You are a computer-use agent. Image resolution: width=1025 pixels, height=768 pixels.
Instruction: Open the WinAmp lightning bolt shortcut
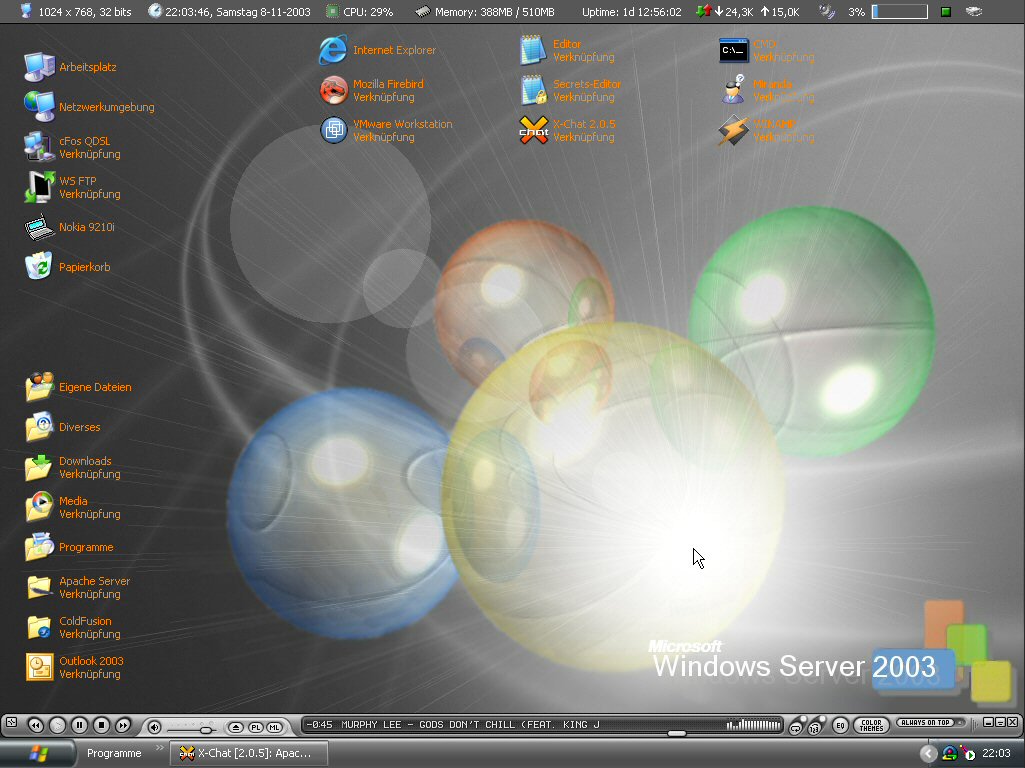734,131
